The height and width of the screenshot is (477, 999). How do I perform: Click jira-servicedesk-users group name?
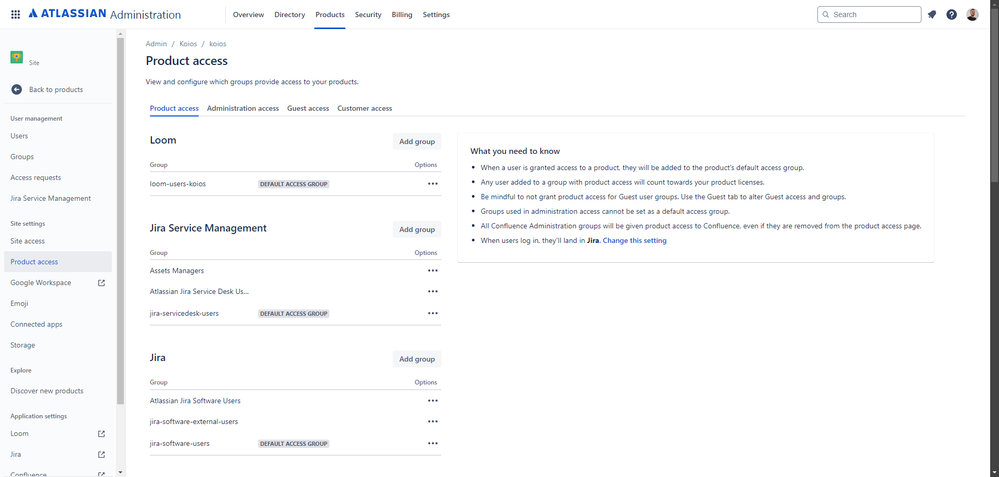[x=184, y=313]
